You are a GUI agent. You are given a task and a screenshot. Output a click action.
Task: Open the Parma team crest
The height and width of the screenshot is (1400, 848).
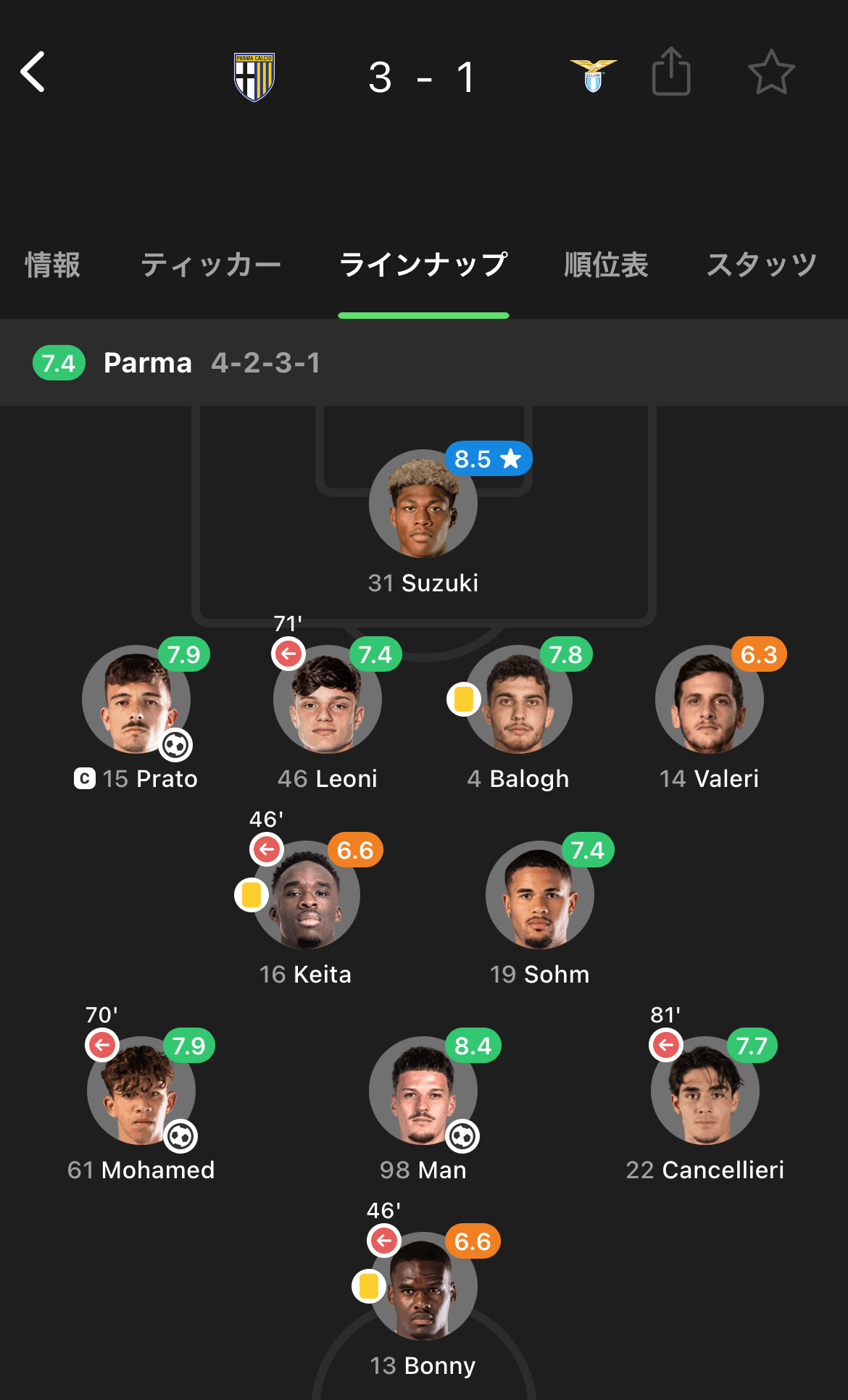(x=254, y=77)
